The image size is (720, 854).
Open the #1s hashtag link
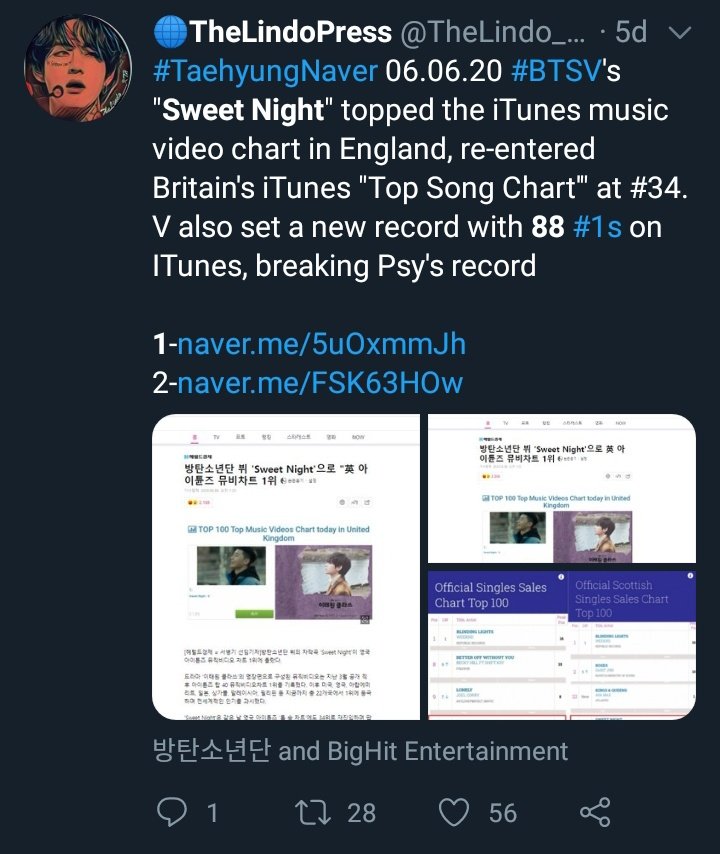tap(597, 227)
